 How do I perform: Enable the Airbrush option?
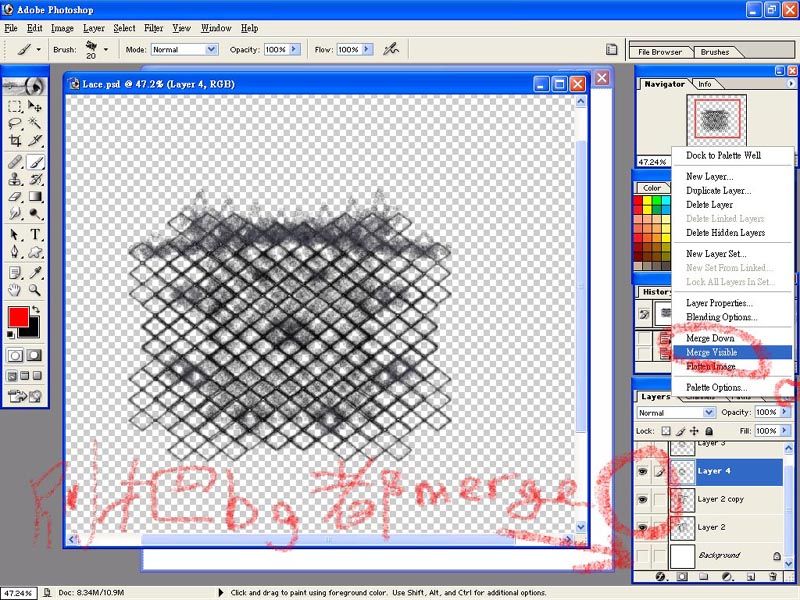pyautogui.click(x=391, y=49)
